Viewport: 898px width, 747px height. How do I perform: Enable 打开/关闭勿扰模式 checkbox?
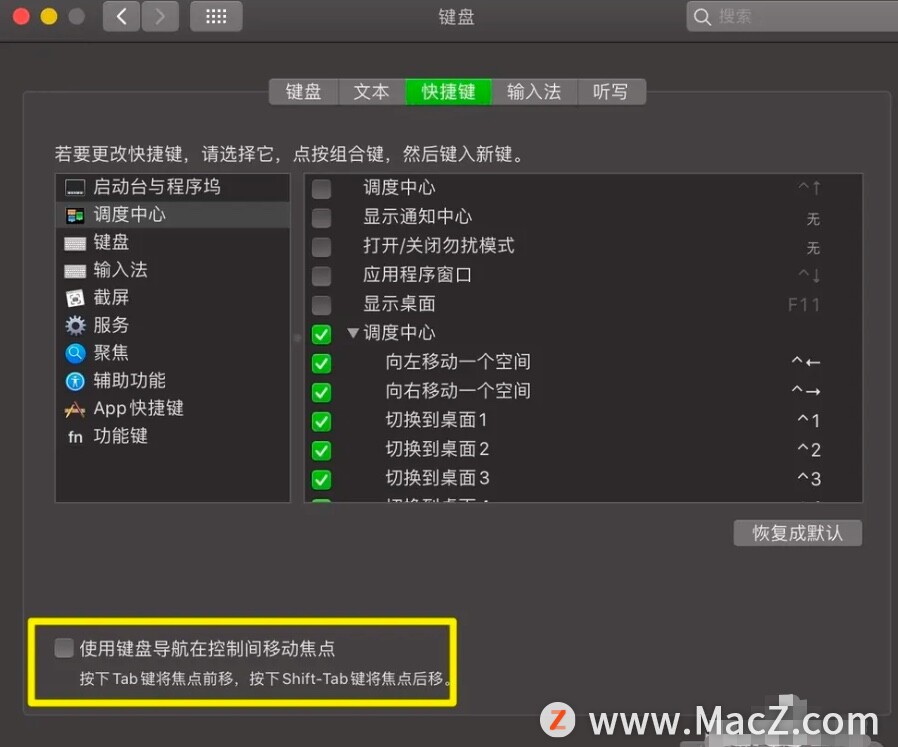pyautogui.click(x=321, y=247)
